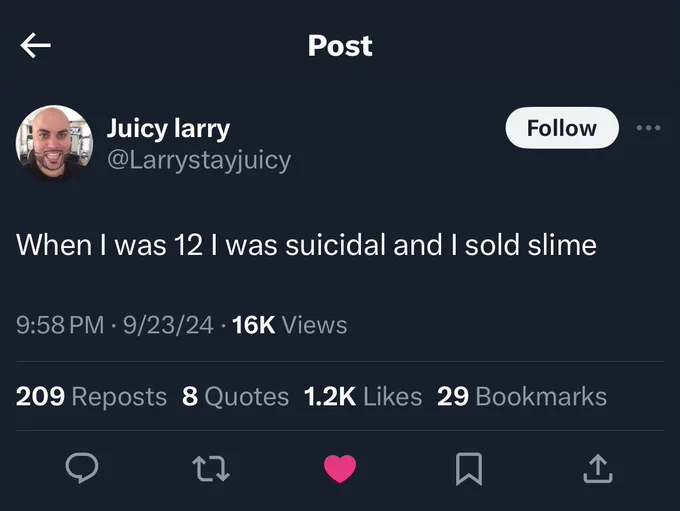Viewport: 680px width, 511px height.
Task: Repost using the retweet arrows icon
Action: (211, 468)
